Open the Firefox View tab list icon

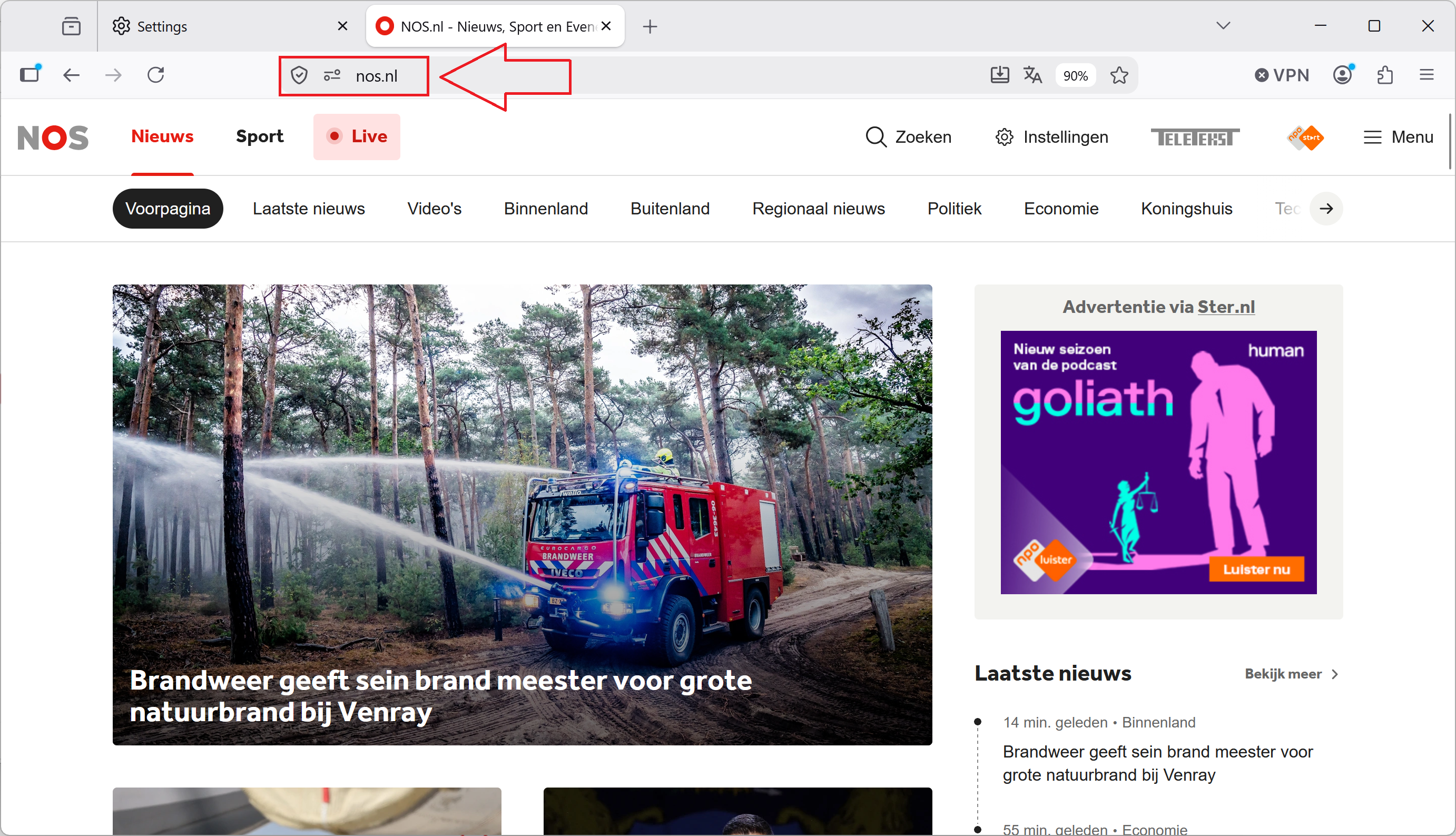click(71, 26)
